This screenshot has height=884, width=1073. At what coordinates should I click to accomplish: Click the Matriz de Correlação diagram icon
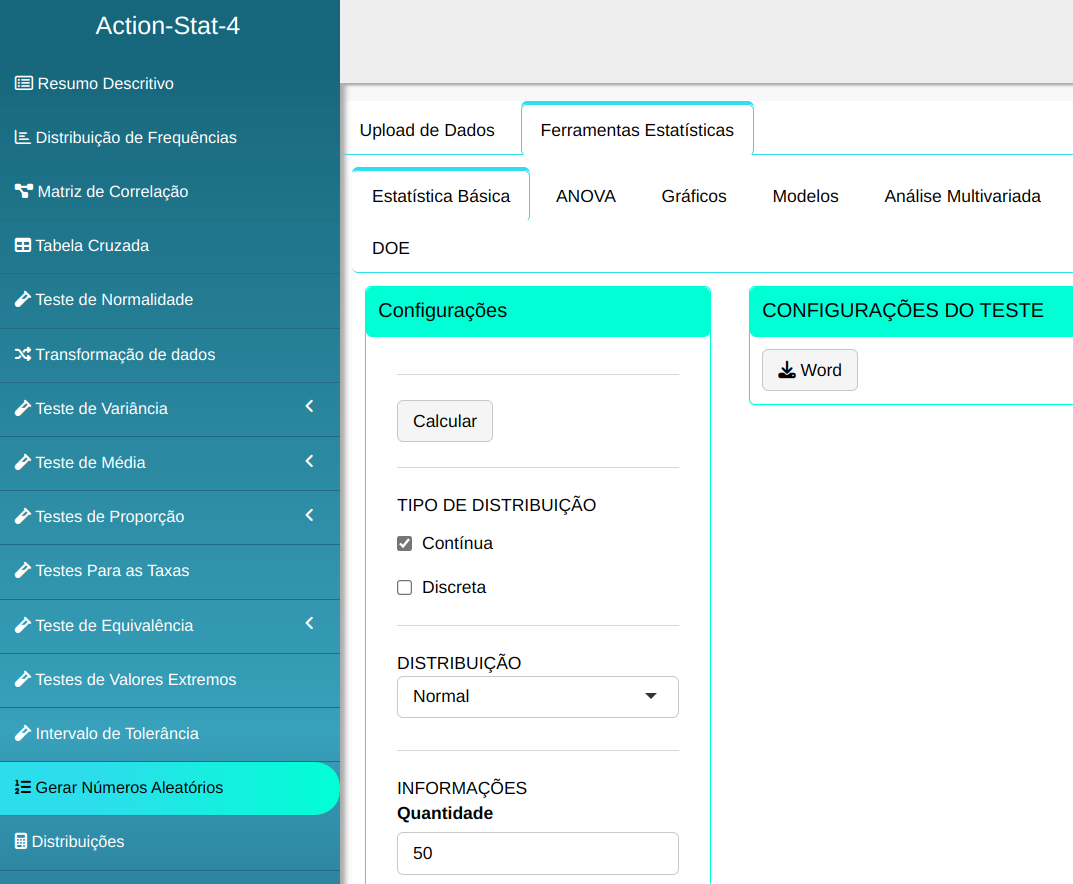23,191
